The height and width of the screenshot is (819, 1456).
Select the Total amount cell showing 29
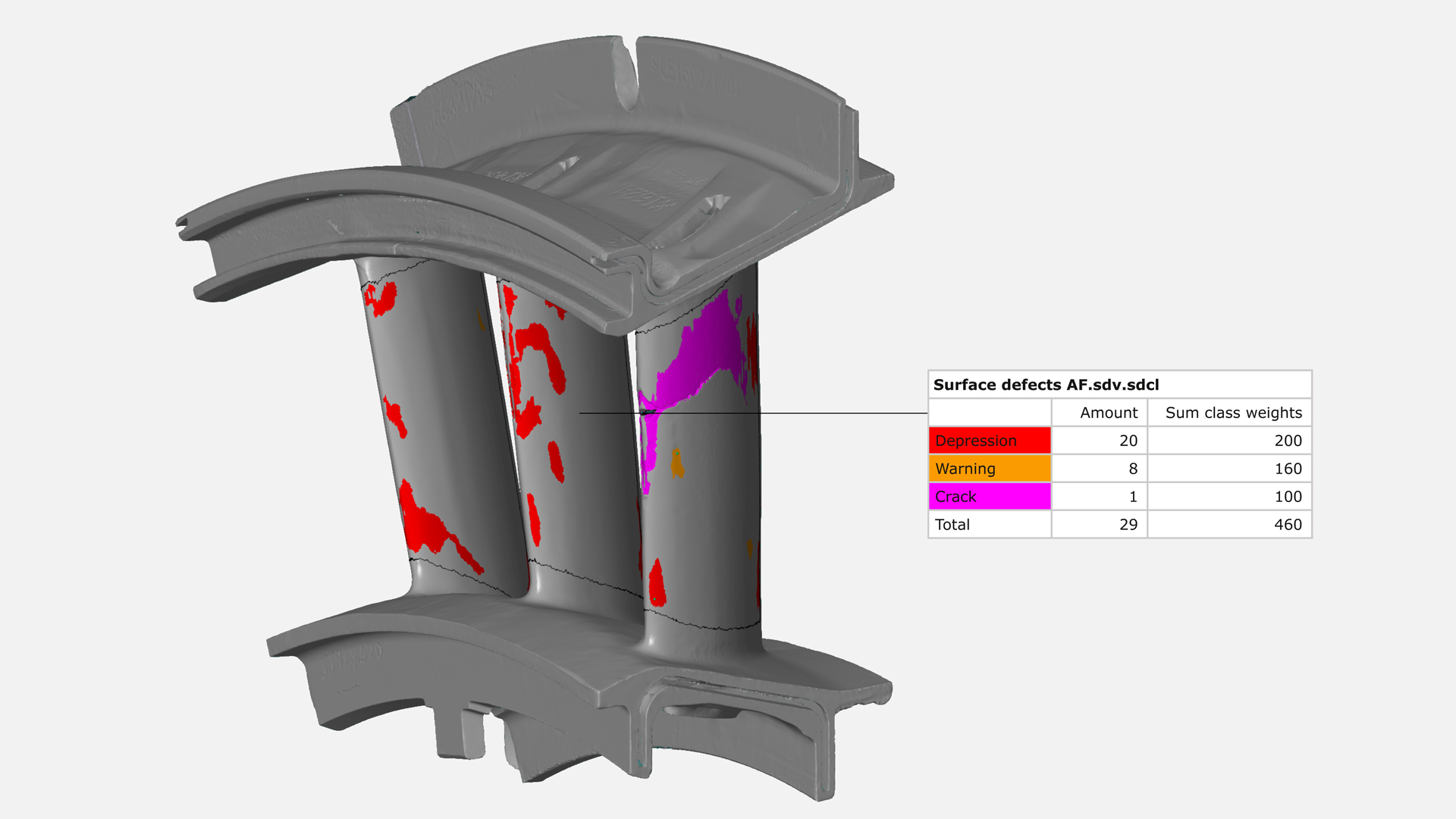pos(1128,525)
